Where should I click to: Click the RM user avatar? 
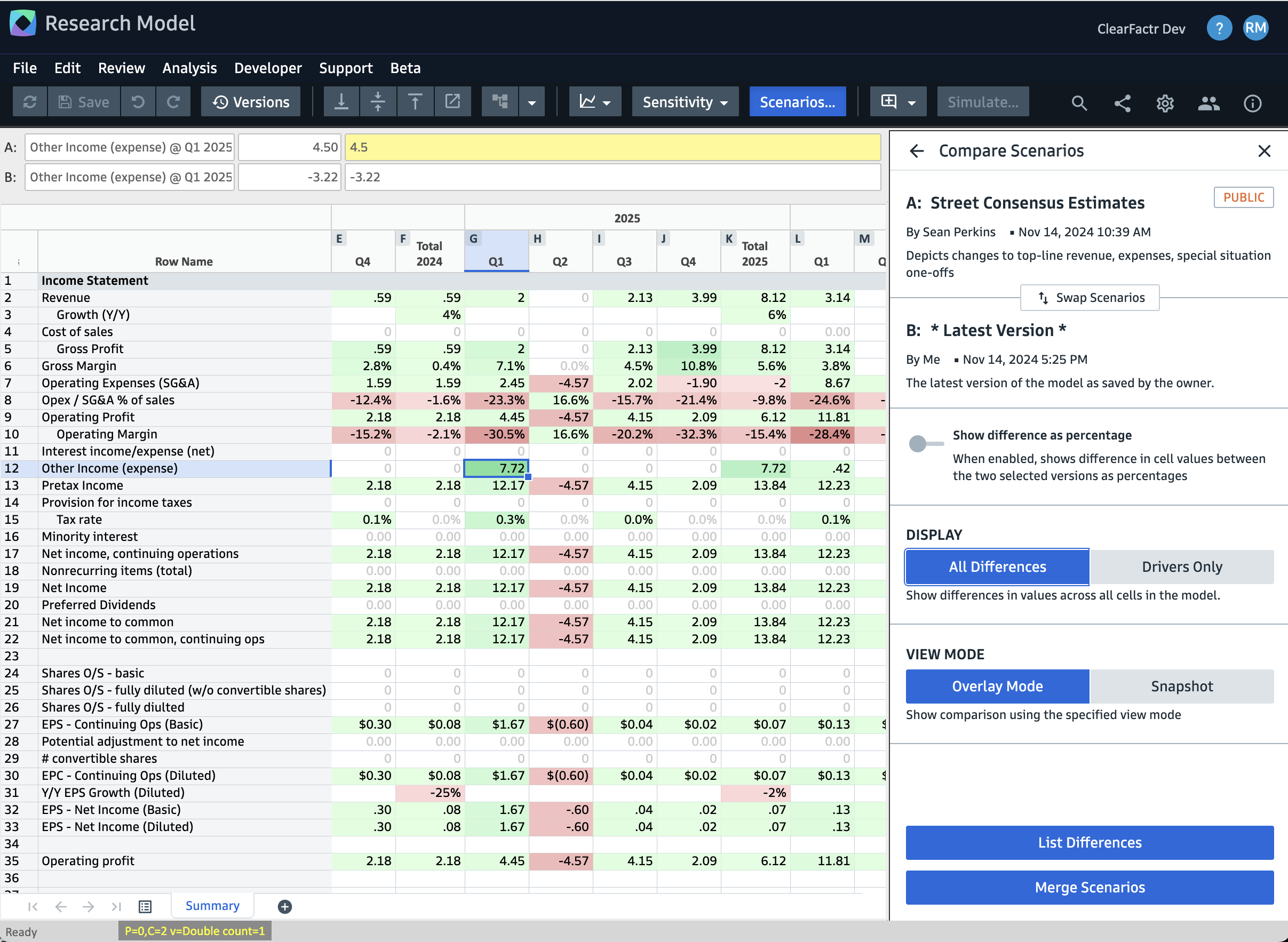click(1255, 28)
